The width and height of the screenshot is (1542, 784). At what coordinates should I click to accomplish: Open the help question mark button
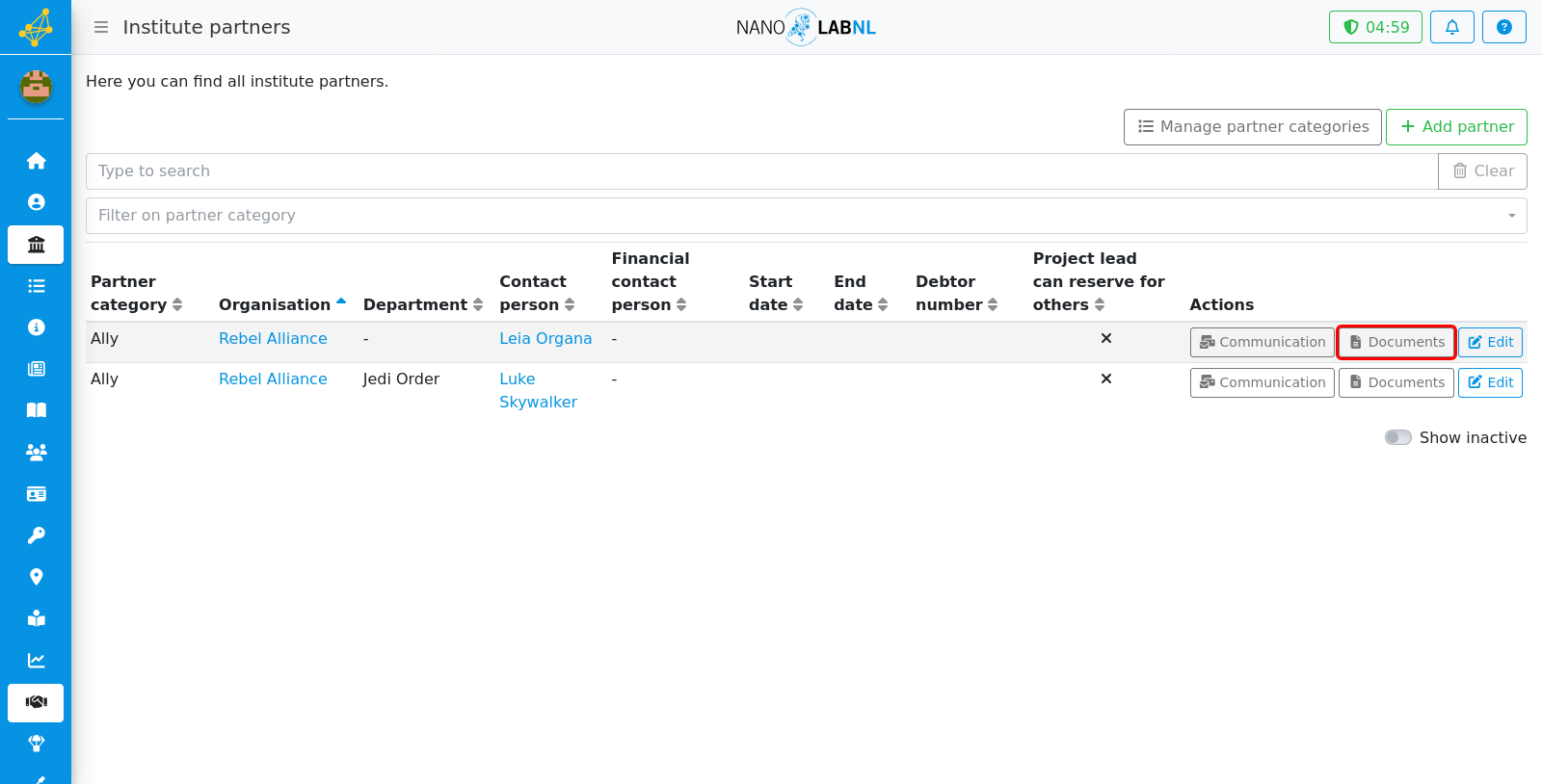(x=1504, y=27)
